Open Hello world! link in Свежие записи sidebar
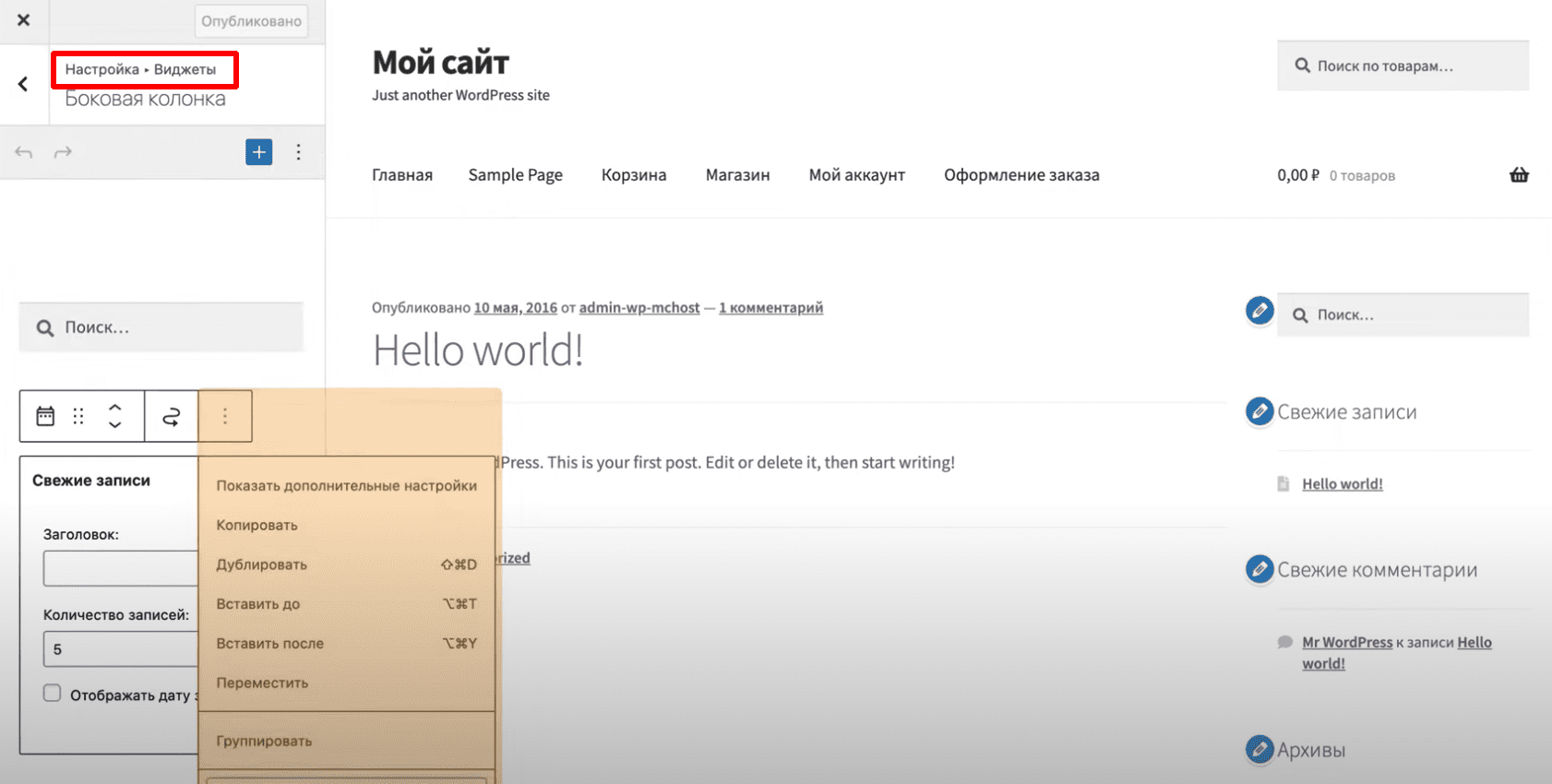1552x784 pixels. point(1343,484)
